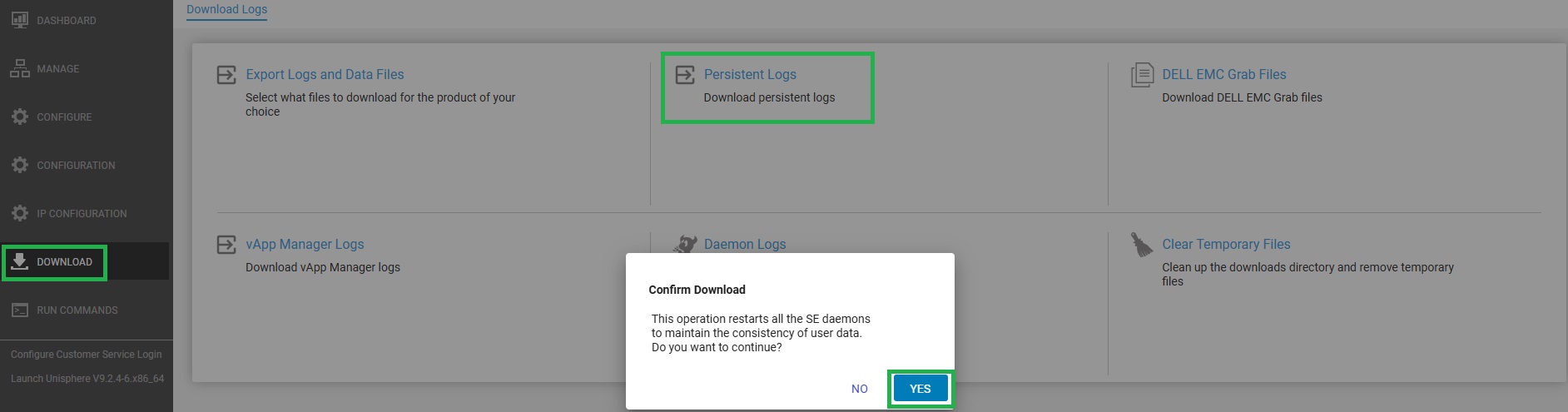The height and width of the screenshot is (412, 1568).
Task: Click the Persistent Logs export icon
Action: [x=685, y=75]
